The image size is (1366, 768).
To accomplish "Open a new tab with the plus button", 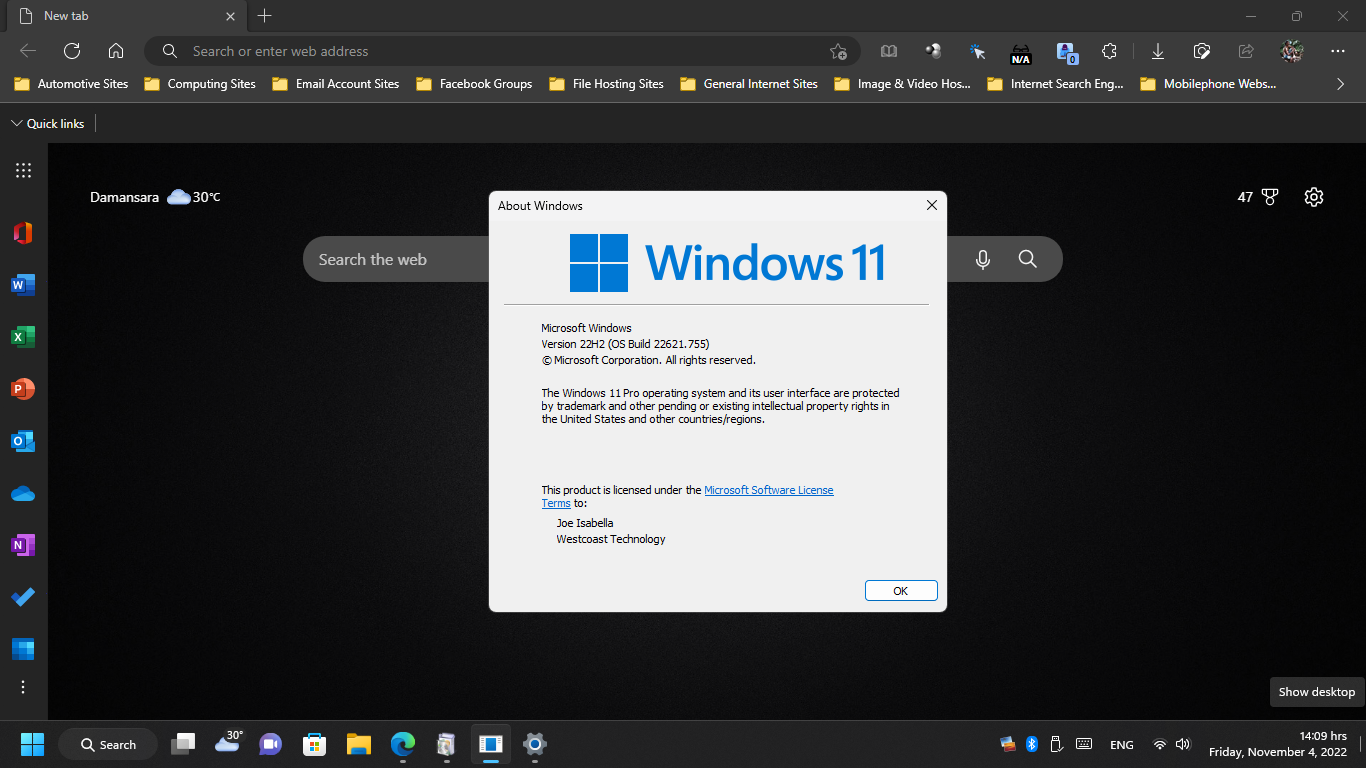I will [x=264, y=16].
